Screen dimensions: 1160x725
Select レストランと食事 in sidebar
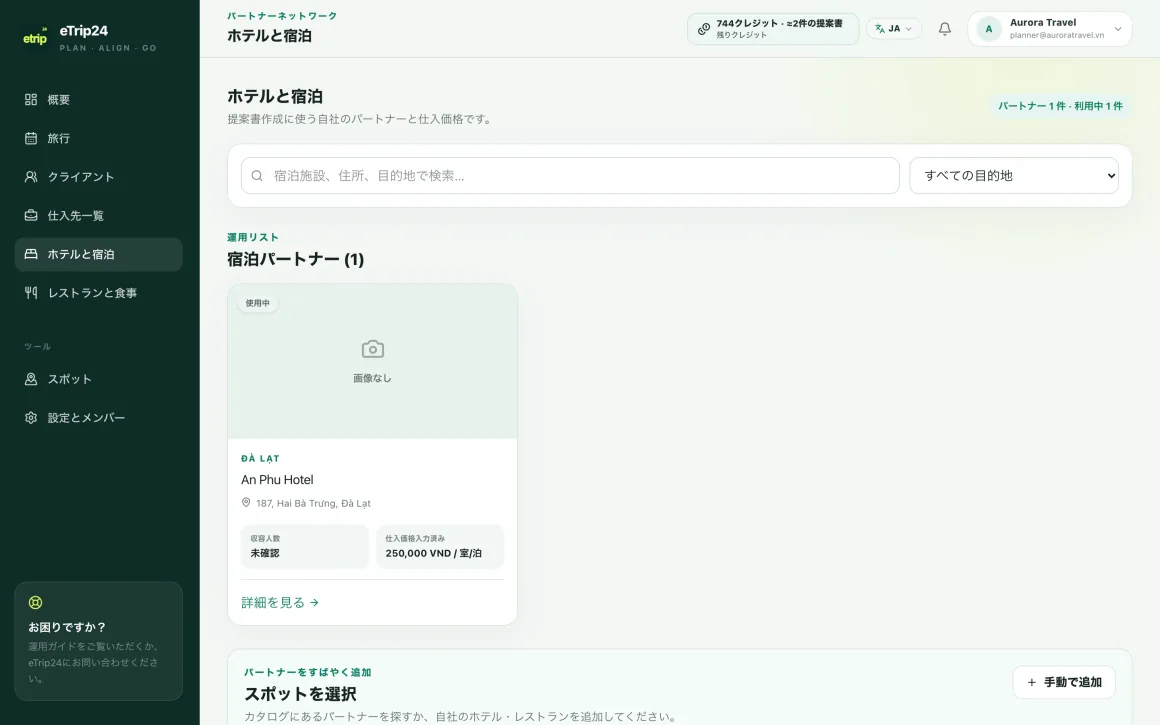coord(98,292)
